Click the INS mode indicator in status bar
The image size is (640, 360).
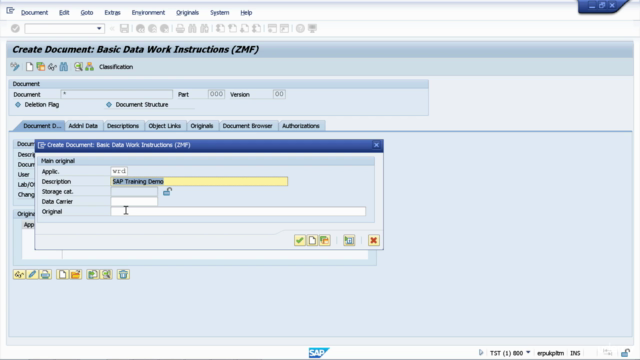pyautogui.click(x=575, y=353)
